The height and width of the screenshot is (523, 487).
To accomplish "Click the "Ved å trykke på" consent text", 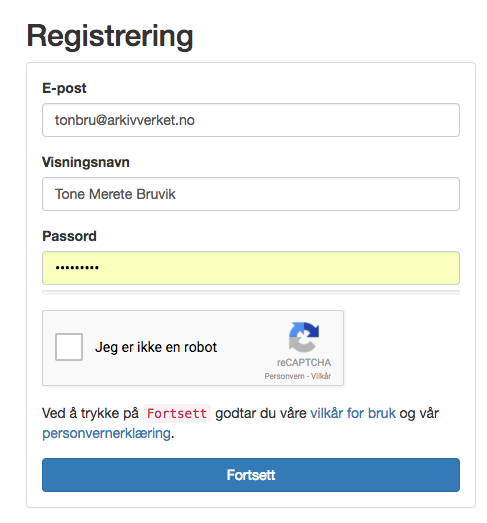I will tap(90, 413).
